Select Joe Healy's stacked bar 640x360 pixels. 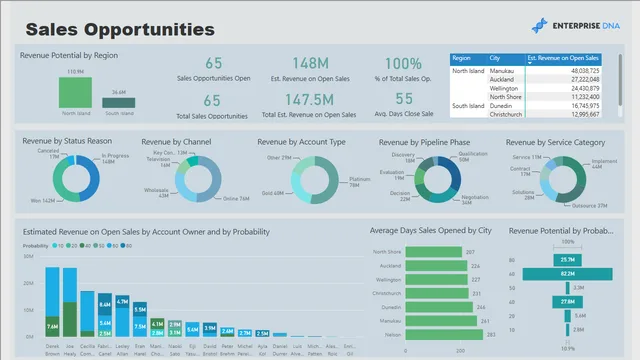tap(70, 302)
